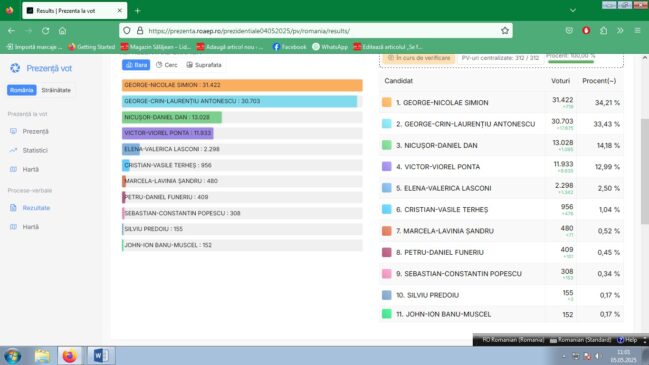Image resolution: width=649 pixels, height=365 pixels.
Task: Show more tools with the double chevron
Action: 620,31
